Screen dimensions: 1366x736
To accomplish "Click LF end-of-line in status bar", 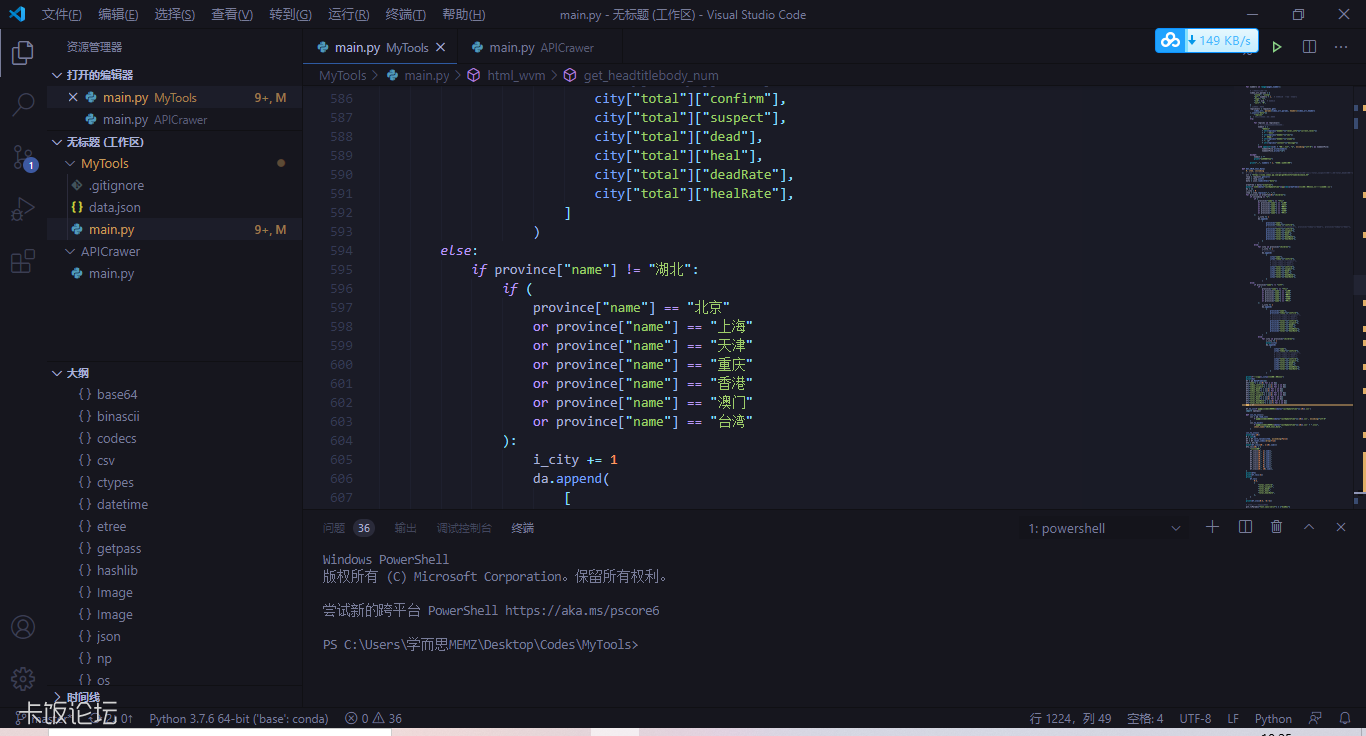I will [1233, 718].
